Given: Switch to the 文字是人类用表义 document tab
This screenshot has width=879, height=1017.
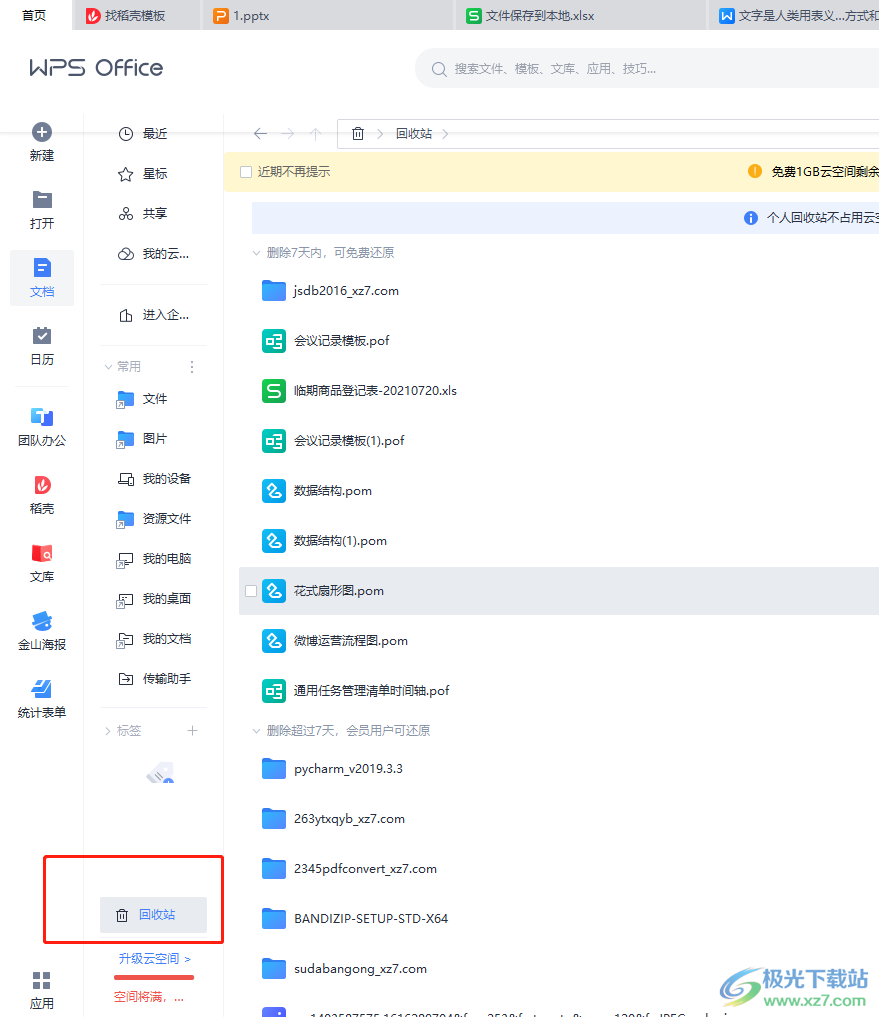Looking at the screenshot, I should [x=795, y=16].
